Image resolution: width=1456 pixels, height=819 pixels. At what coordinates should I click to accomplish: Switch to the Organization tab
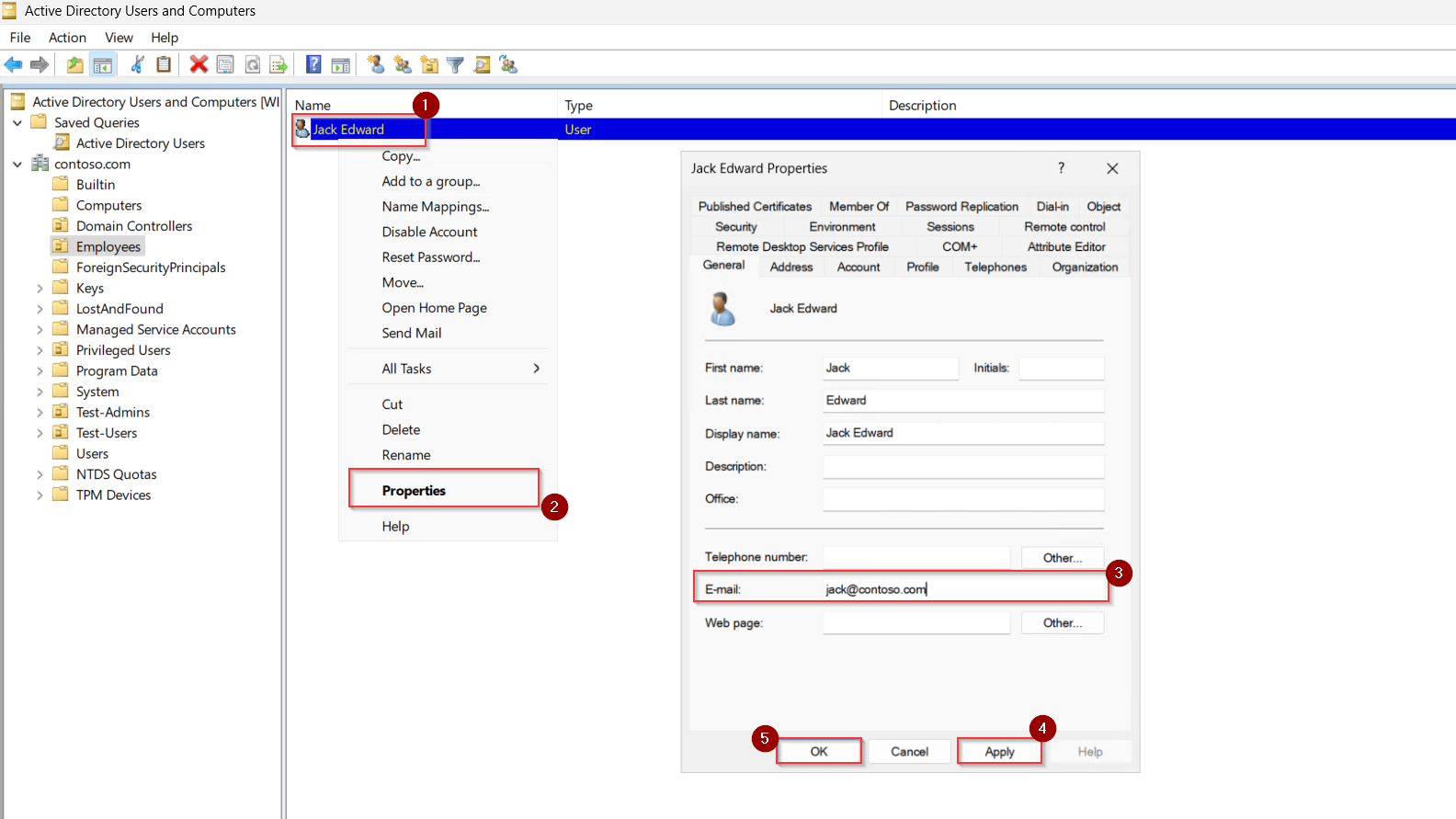pos(1085,267)
